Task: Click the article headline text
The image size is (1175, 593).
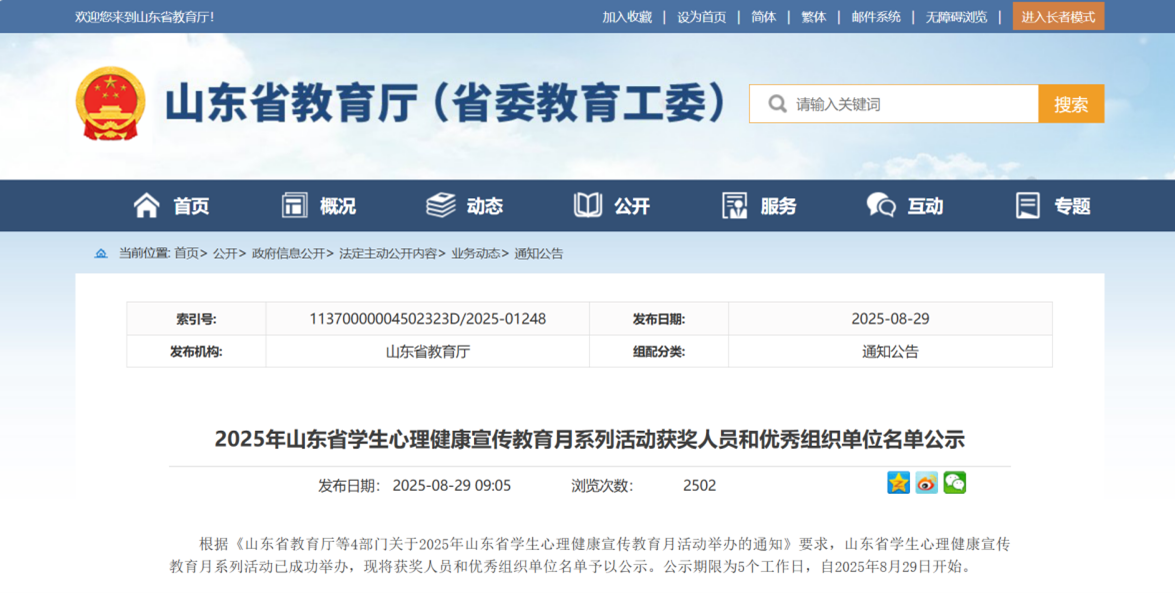Action: tap(590, 439)
